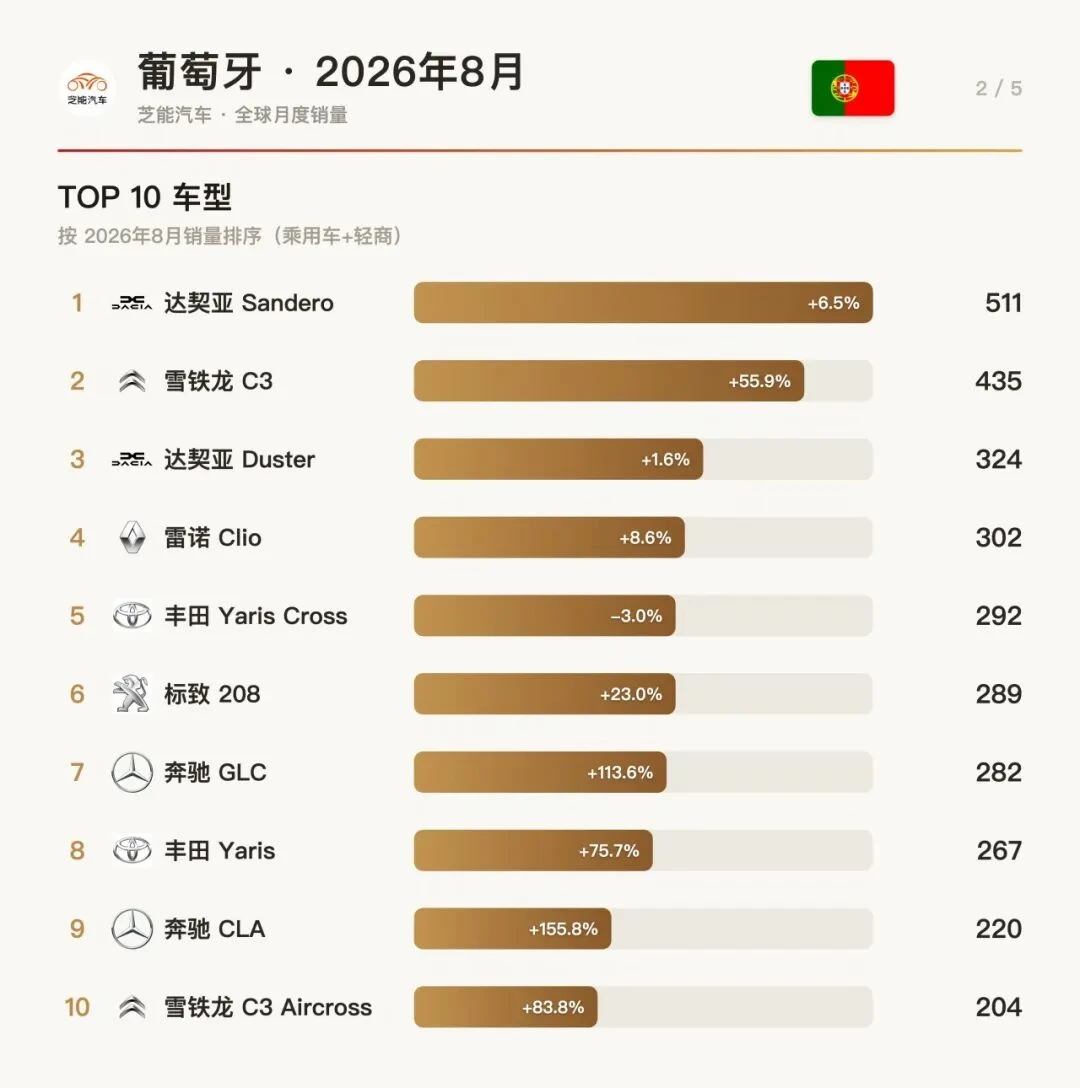Click the 2 / 5 page indicator

coord(998,88)
